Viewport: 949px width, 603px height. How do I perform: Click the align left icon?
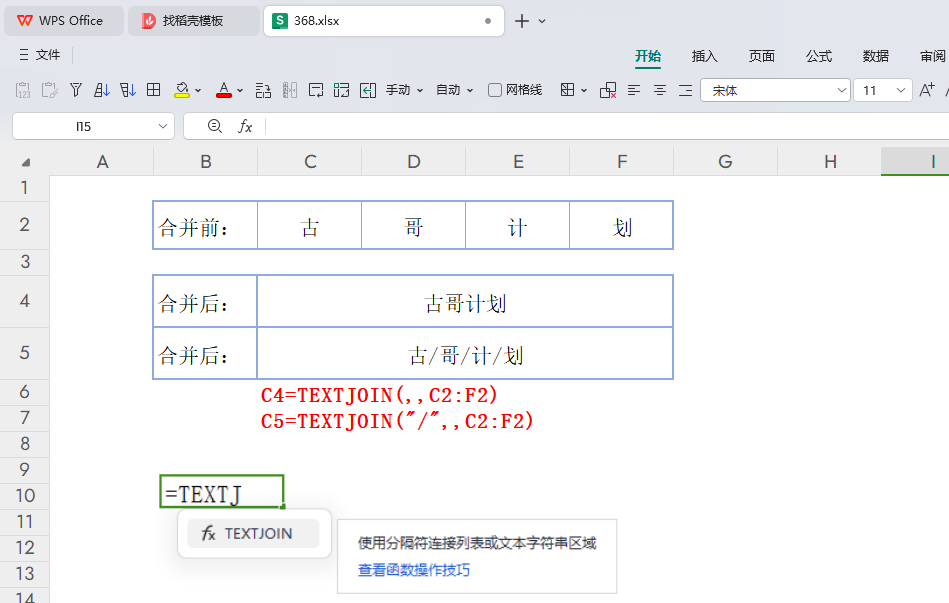634,90
